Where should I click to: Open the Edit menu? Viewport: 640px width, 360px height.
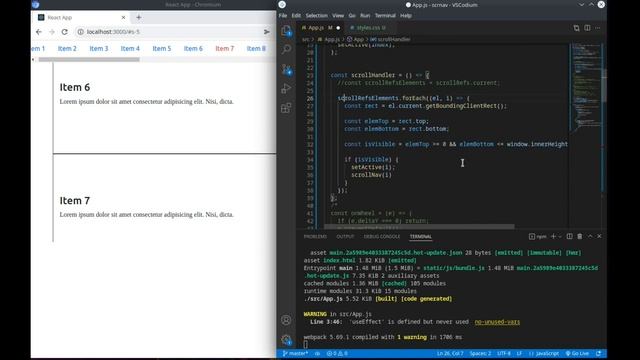[x=296, y=16]
